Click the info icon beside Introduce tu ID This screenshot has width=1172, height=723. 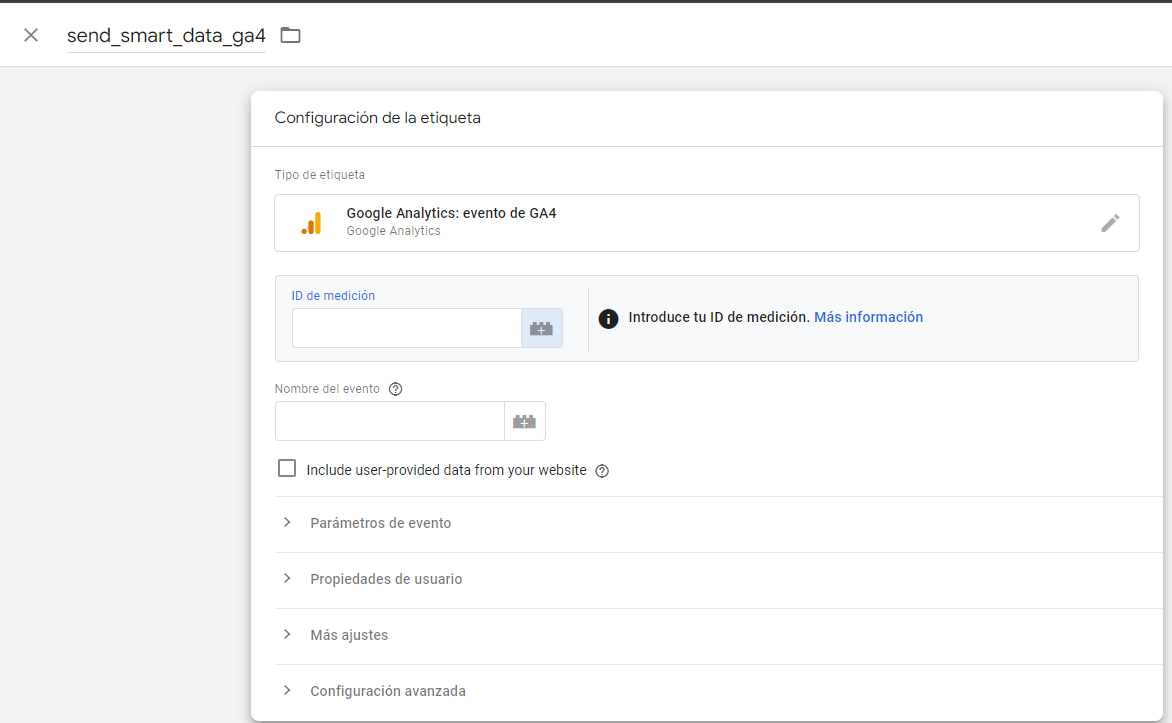coord(608,317)
